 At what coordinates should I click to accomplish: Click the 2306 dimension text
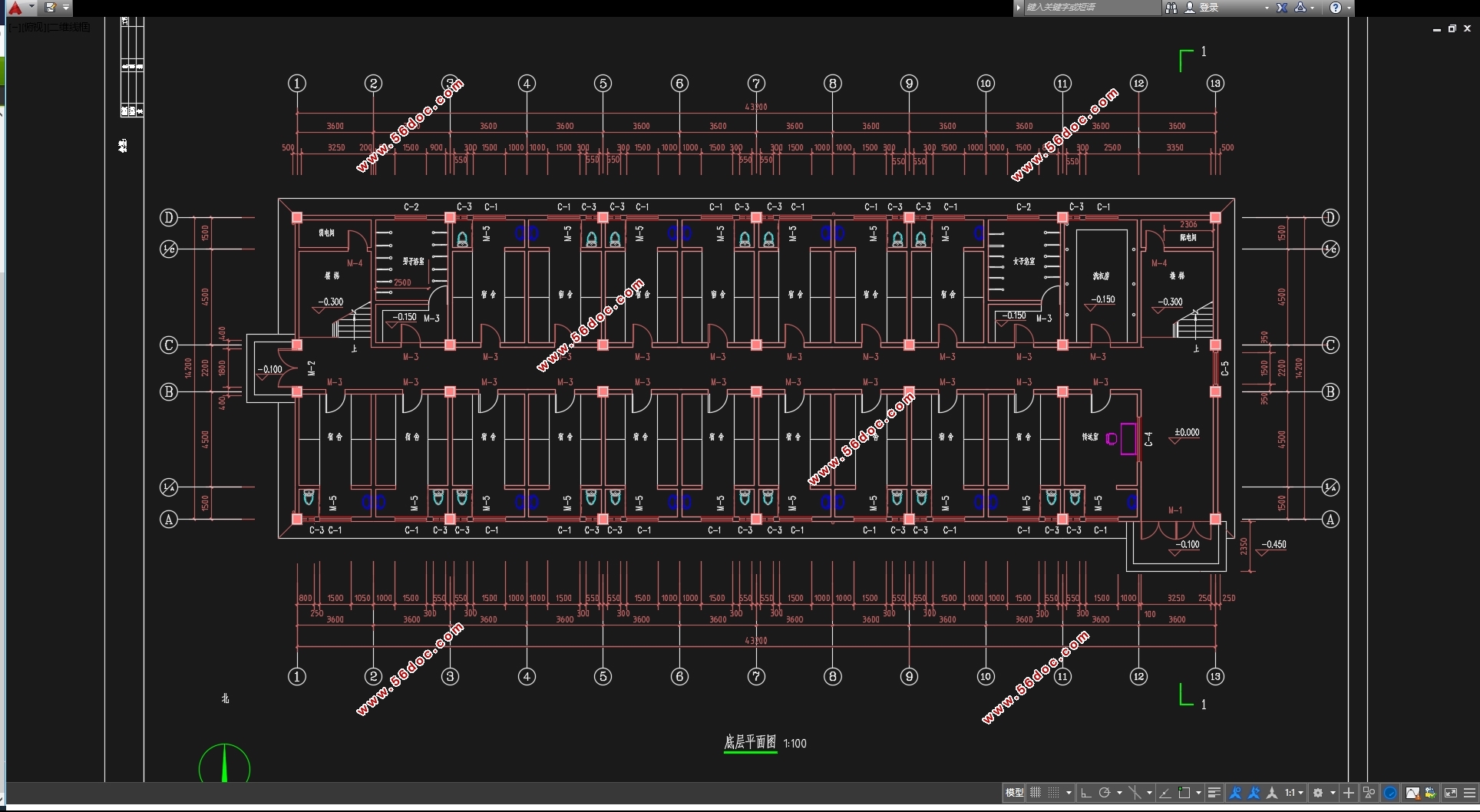click(x=1188, y=224)
